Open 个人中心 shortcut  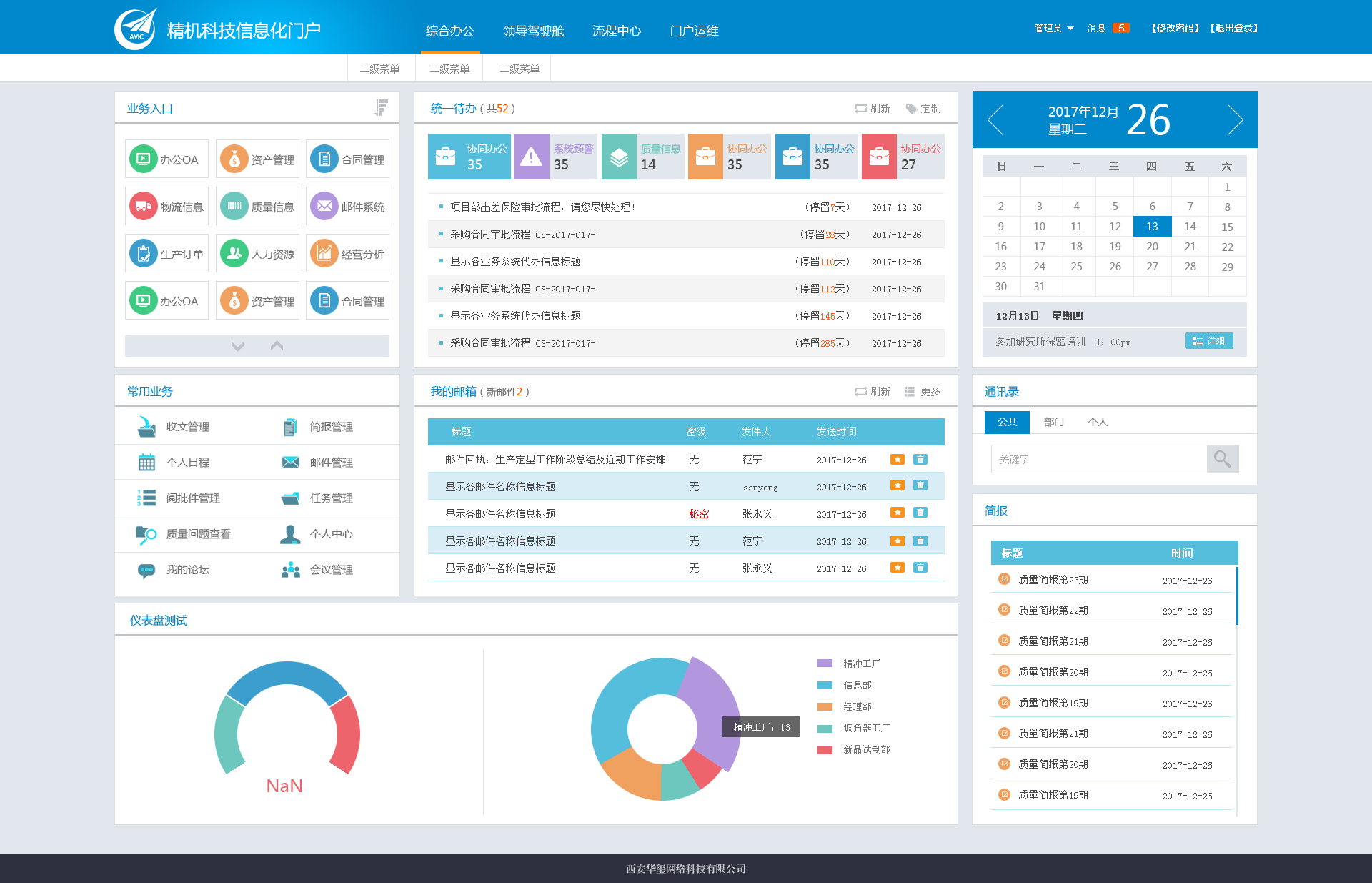coord(317,534)
